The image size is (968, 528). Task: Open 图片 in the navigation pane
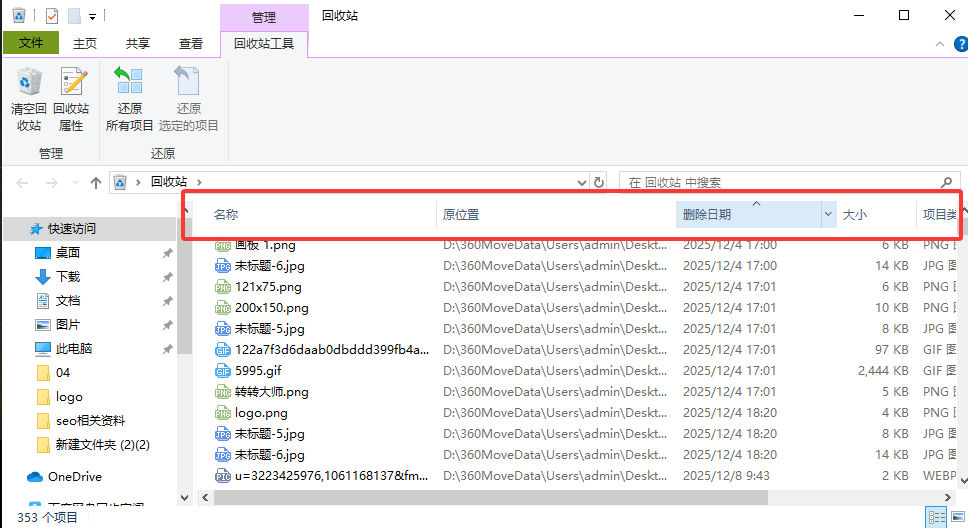click(x=67, y=325)
